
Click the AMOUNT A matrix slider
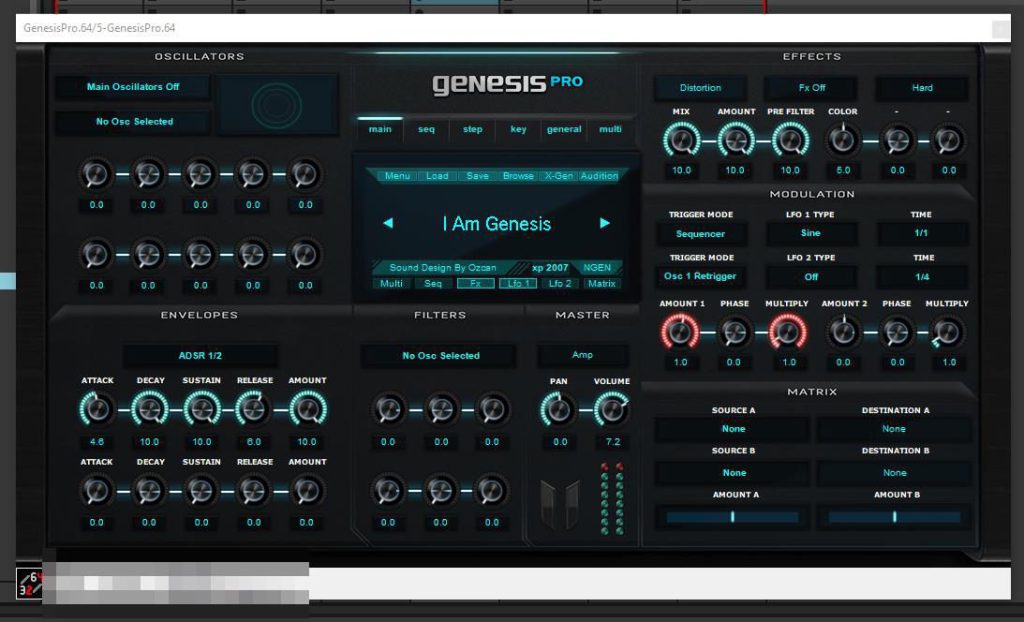(x=732, y=517)
